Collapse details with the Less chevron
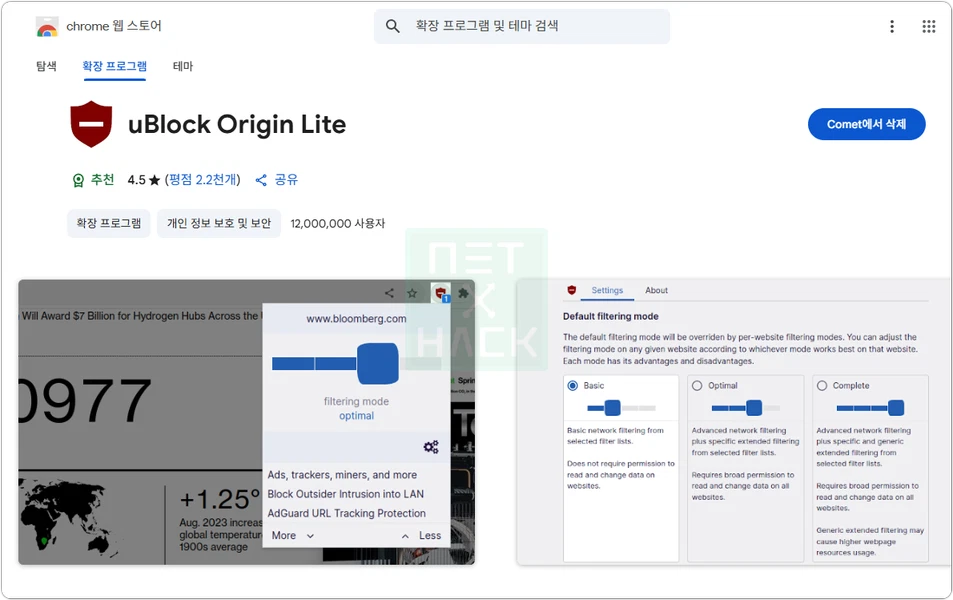Image resolution: width=953 pixels, height=600 pixels. (x=405, y=536)
